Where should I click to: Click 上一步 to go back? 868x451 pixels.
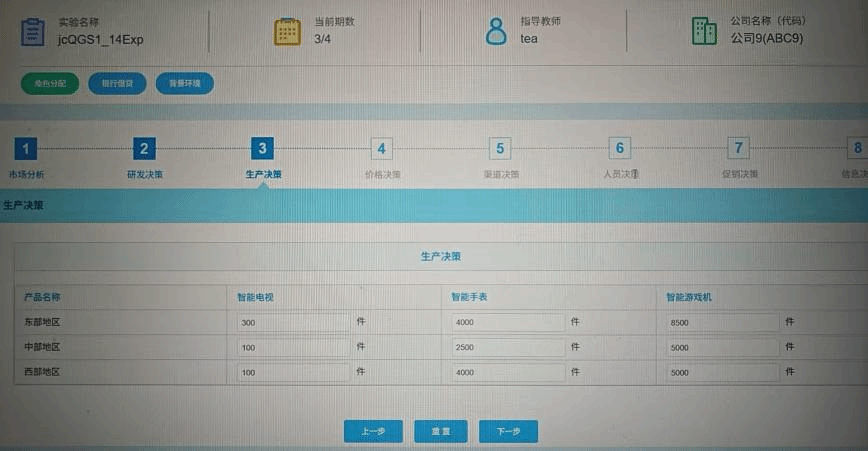tap(373, 432)
